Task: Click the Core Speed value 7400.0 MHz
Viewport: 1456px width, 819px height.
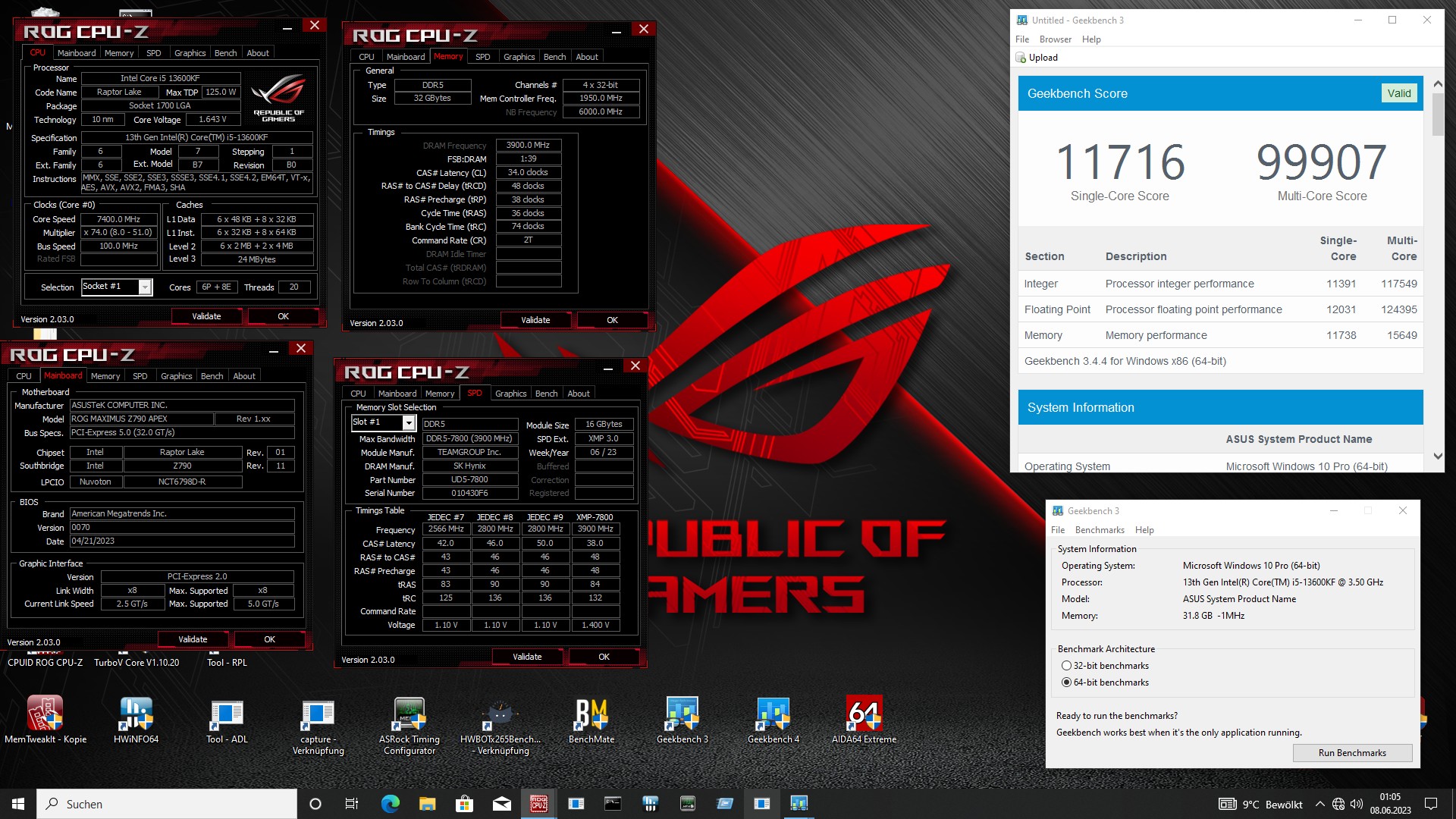Action: [118, 219]
